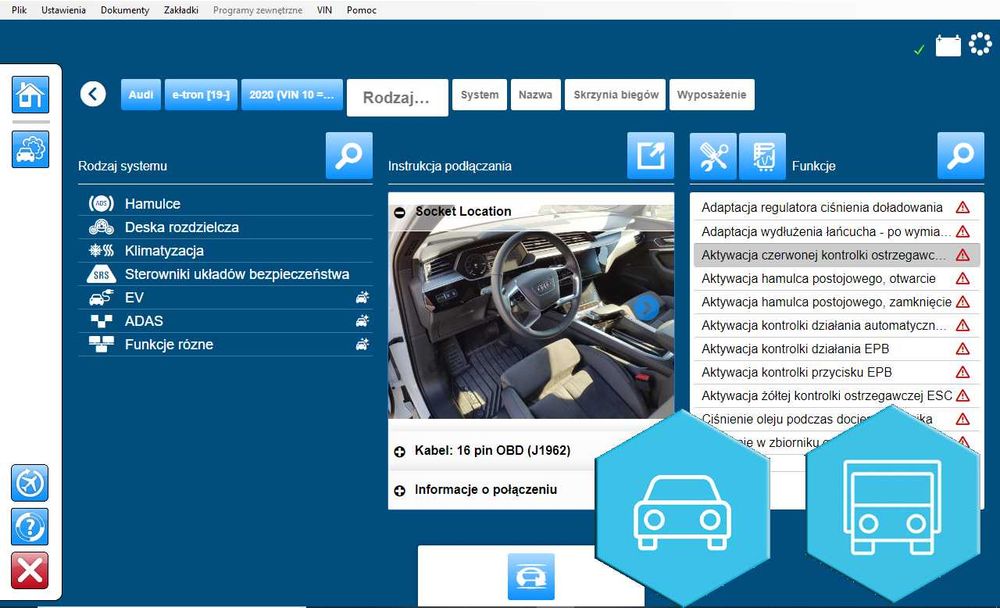Viewport: 1000px width, 608px height.
Task: Open Programy zewnętrzne menu
Action: (258, 10)
